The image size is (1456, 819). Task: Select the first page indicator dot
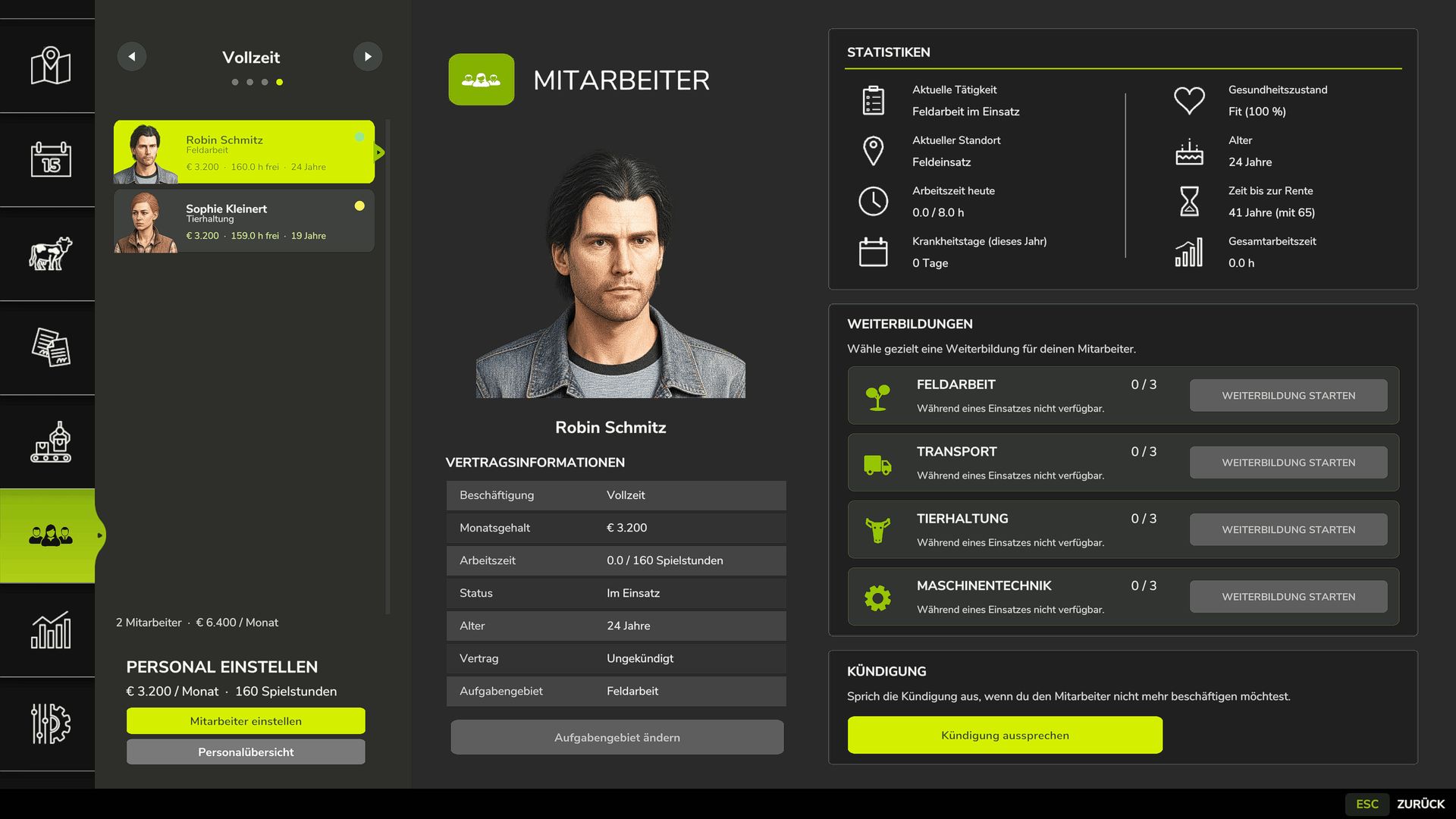coord(235,82)
